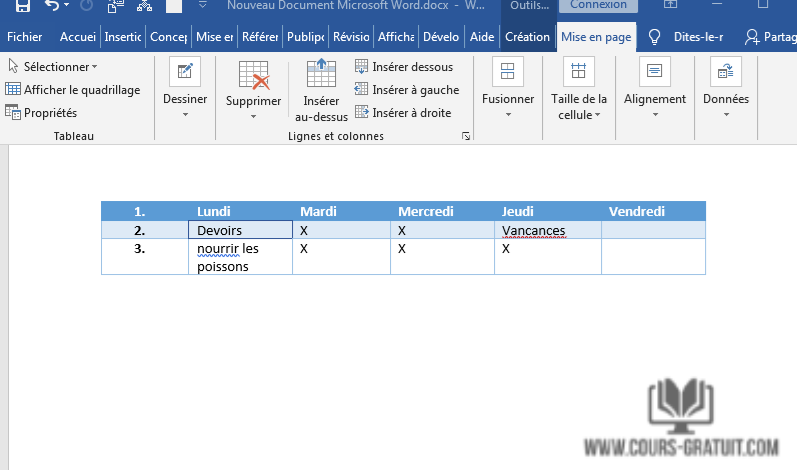797x470 pixels.
Task: Click the Insérer à droite column icon
Action: 362,112
